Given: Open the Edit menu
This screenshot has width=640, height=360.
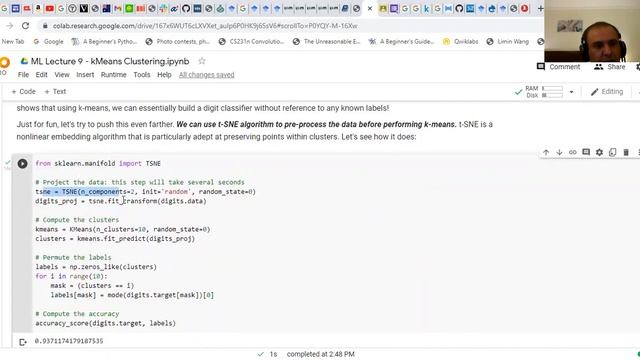Looking at the screenshot, I should click(x=41, y=75).
